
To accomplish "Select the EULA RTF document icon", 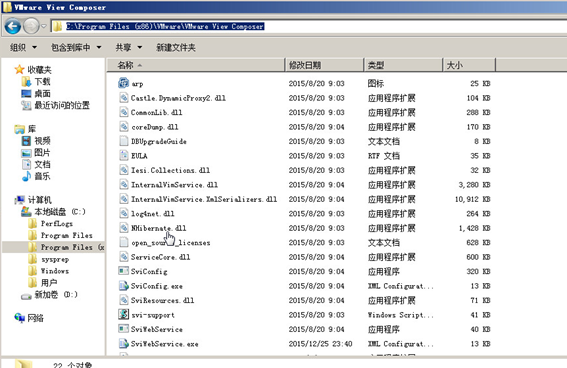I will pos(124,155).
